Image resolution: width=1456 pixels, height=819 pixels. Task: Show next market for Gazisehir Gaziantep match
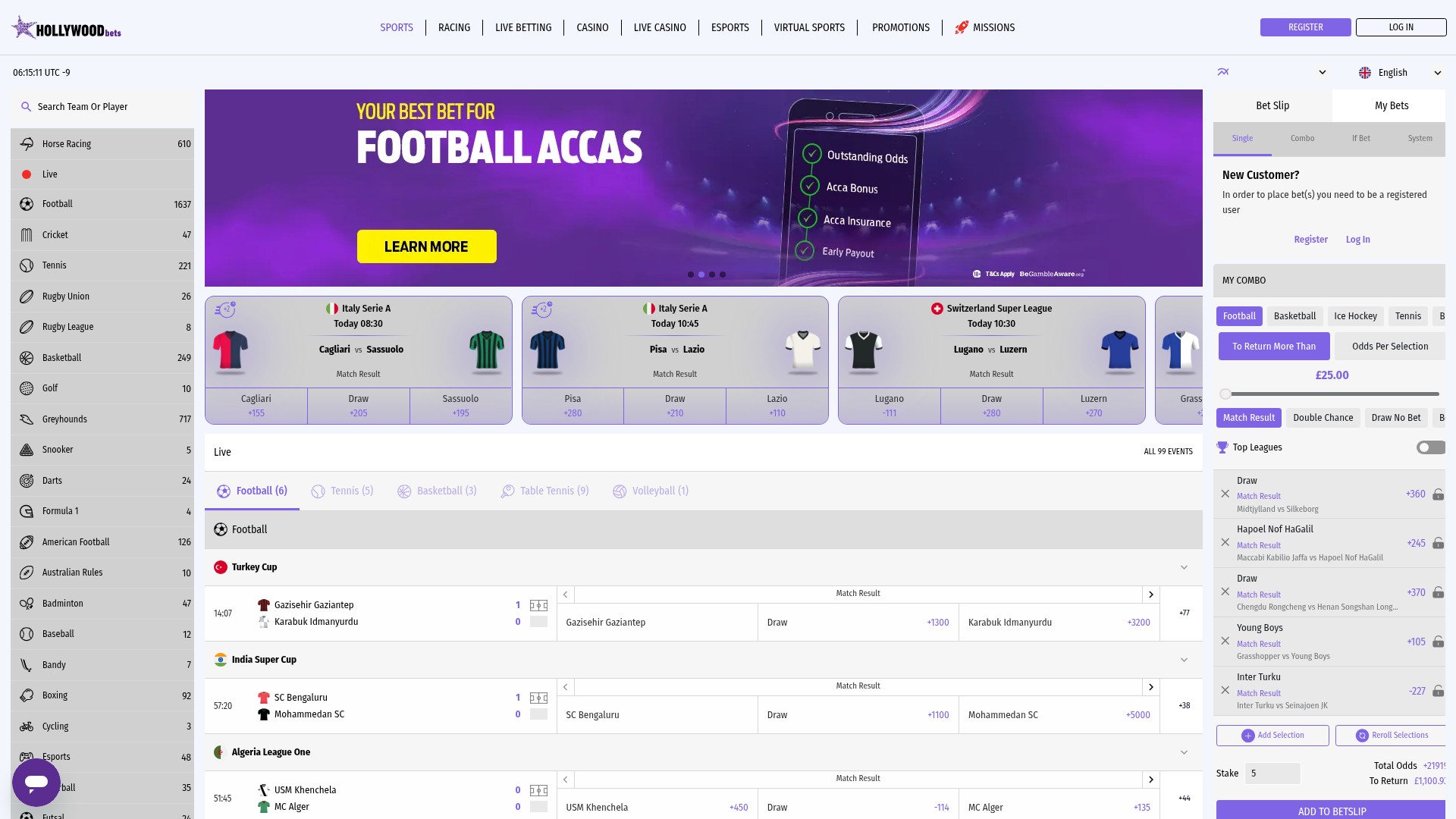click(1150, 595)
